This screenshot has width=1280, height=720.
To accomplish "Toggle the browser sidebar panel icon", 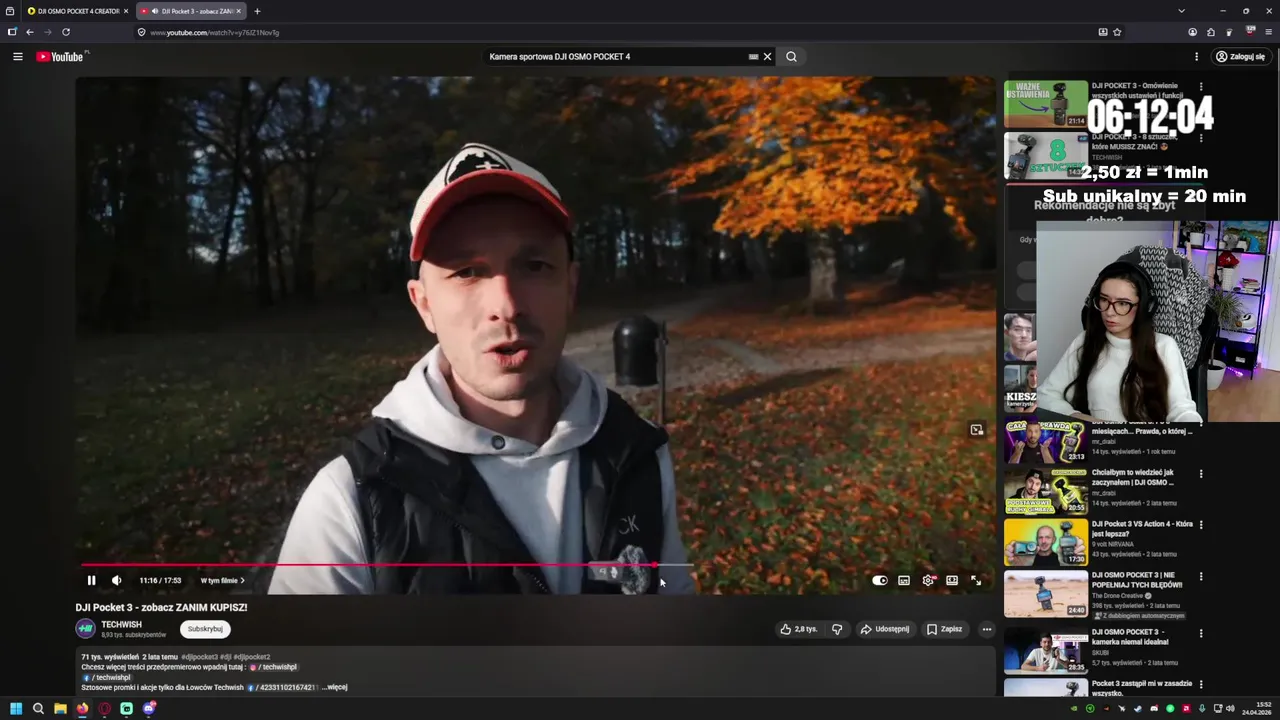I will pyautogui.click(x=12, y=32).
